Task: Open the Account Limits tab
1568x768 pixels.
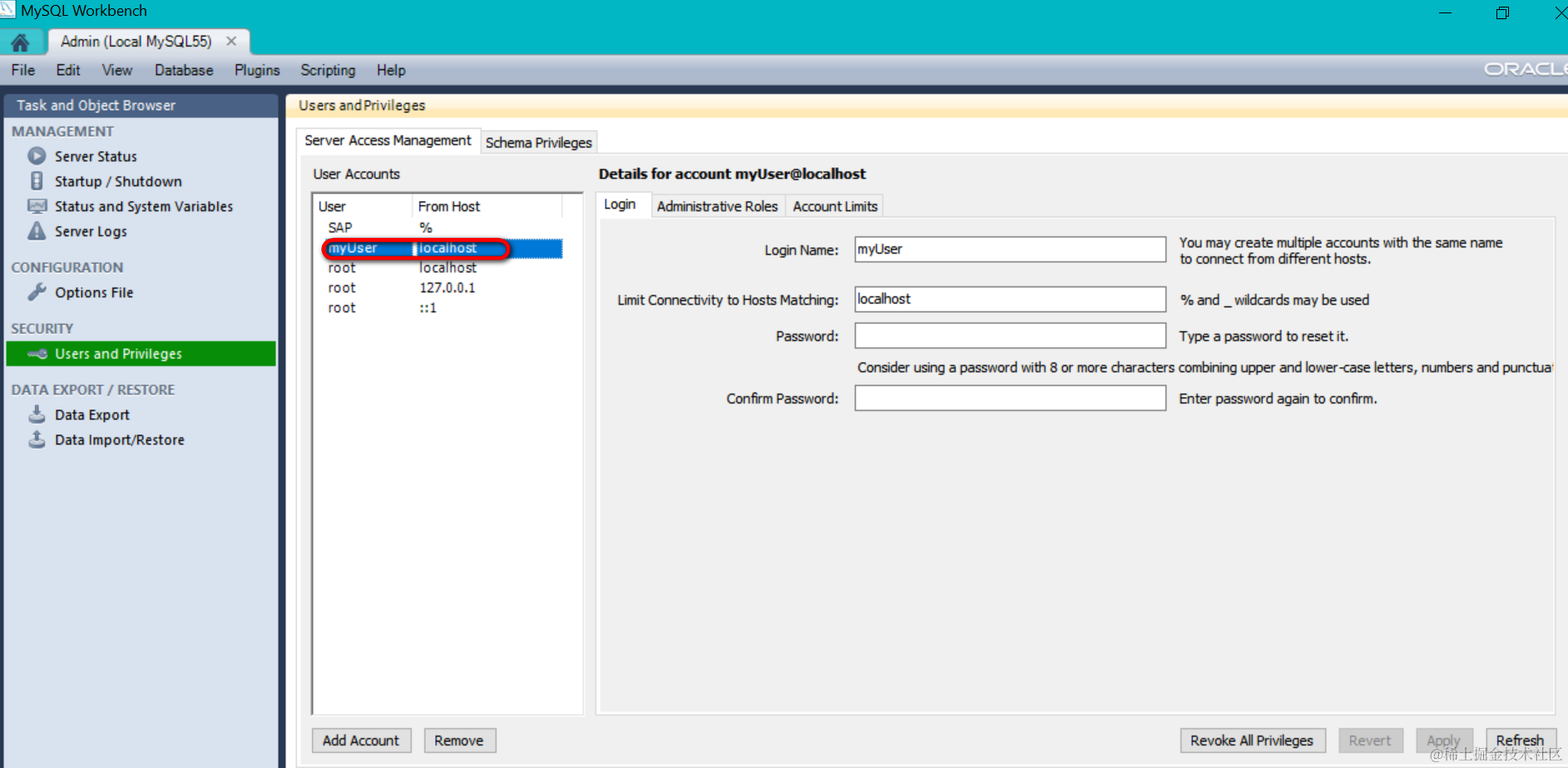Action: pos(835,206)
